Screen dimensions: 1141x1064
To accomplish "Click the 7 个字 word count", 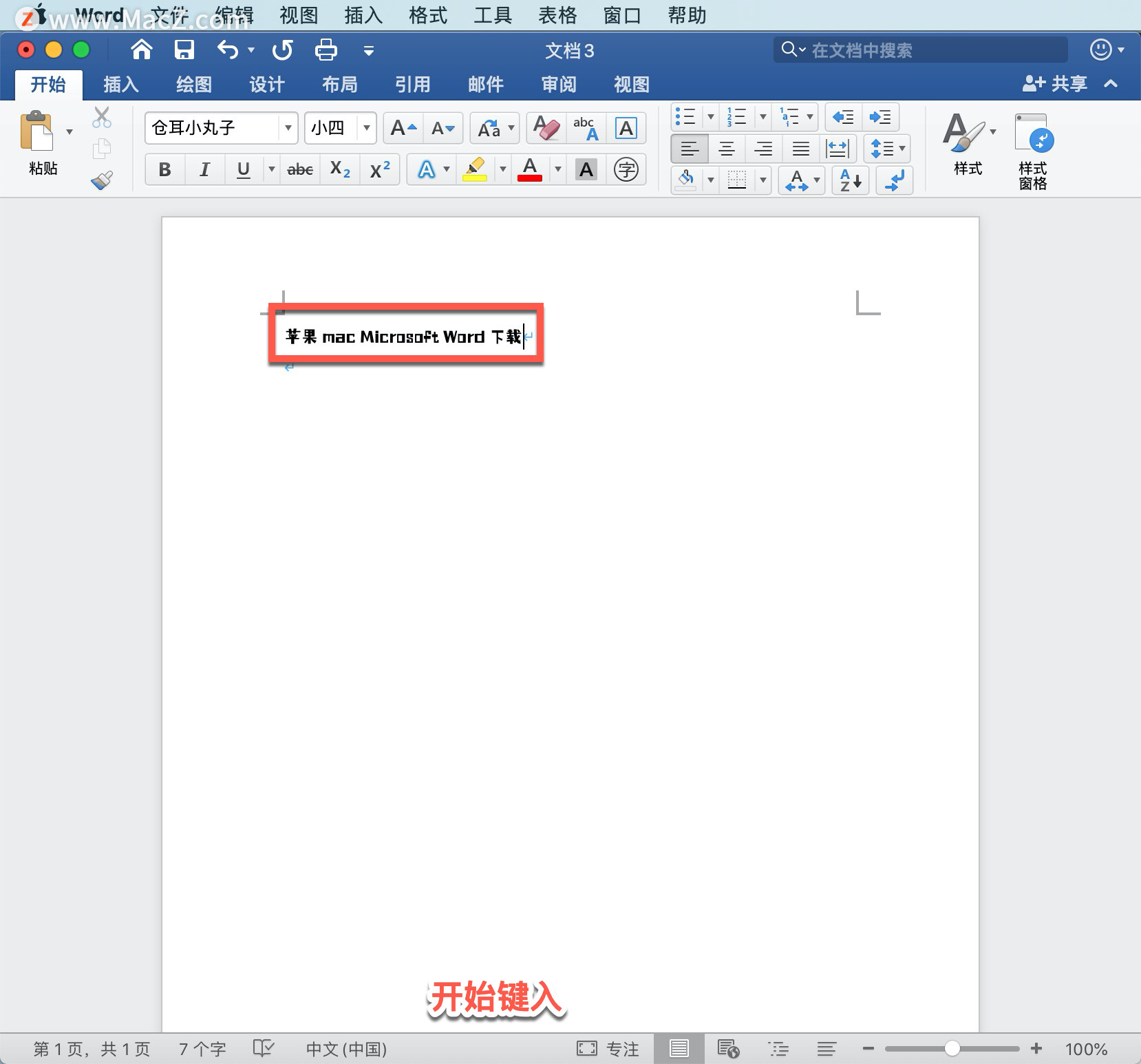I will coord(202,1048).
